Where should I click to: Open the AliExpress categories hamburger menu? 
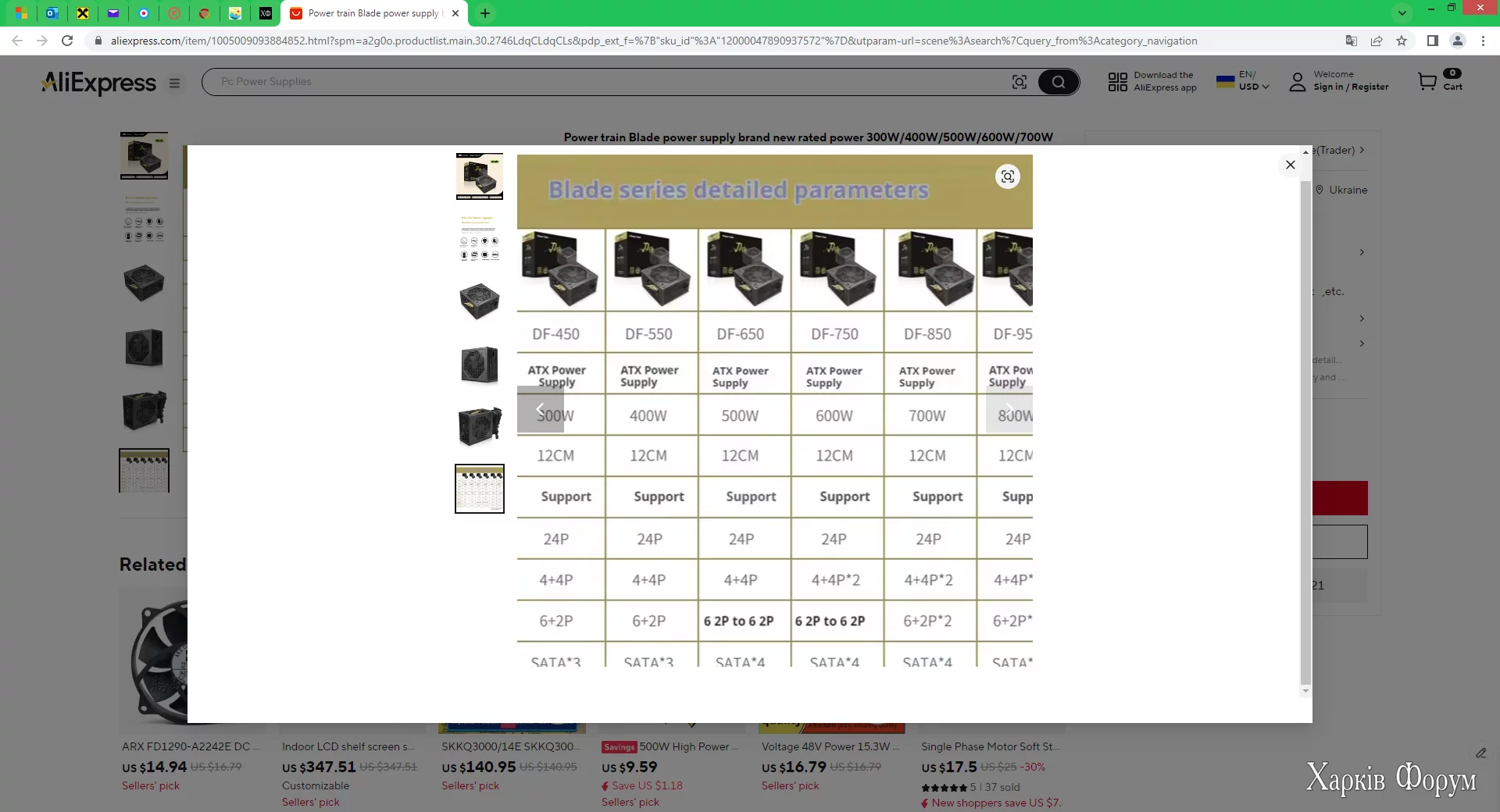coord(174,83)
